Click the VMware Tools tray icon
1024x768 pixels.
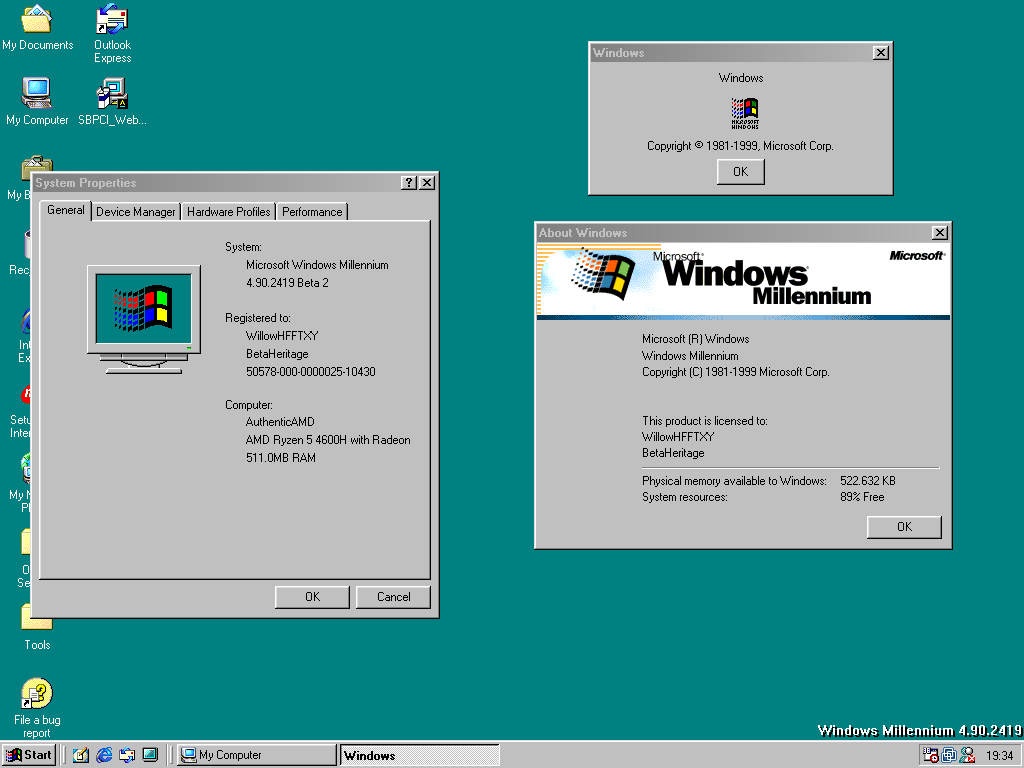(x=949, y=755)
